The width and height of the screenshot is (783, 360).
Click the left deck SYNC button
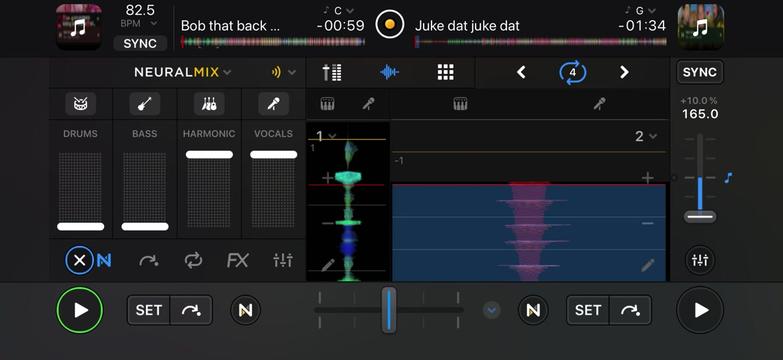coord(140,43)
